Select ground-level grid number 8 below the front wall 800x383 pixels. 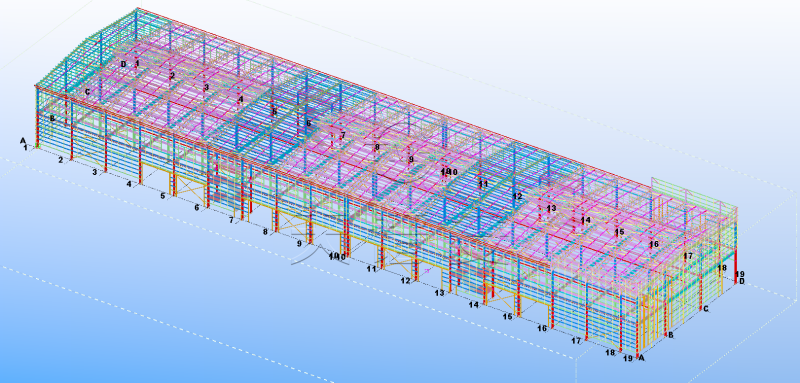tap(265, 232)
